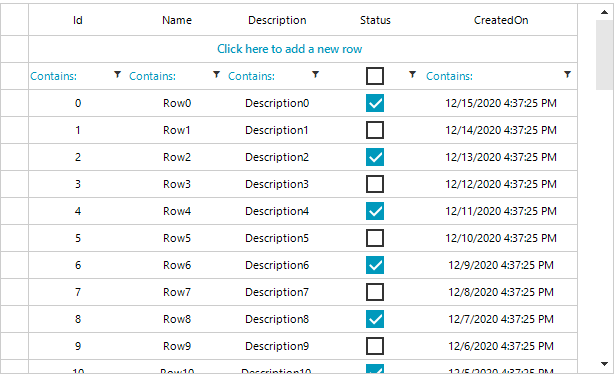Click the vertical scrollbar thumb
The width and height of the screenshot is (615, 376).
tap(604, 55)
